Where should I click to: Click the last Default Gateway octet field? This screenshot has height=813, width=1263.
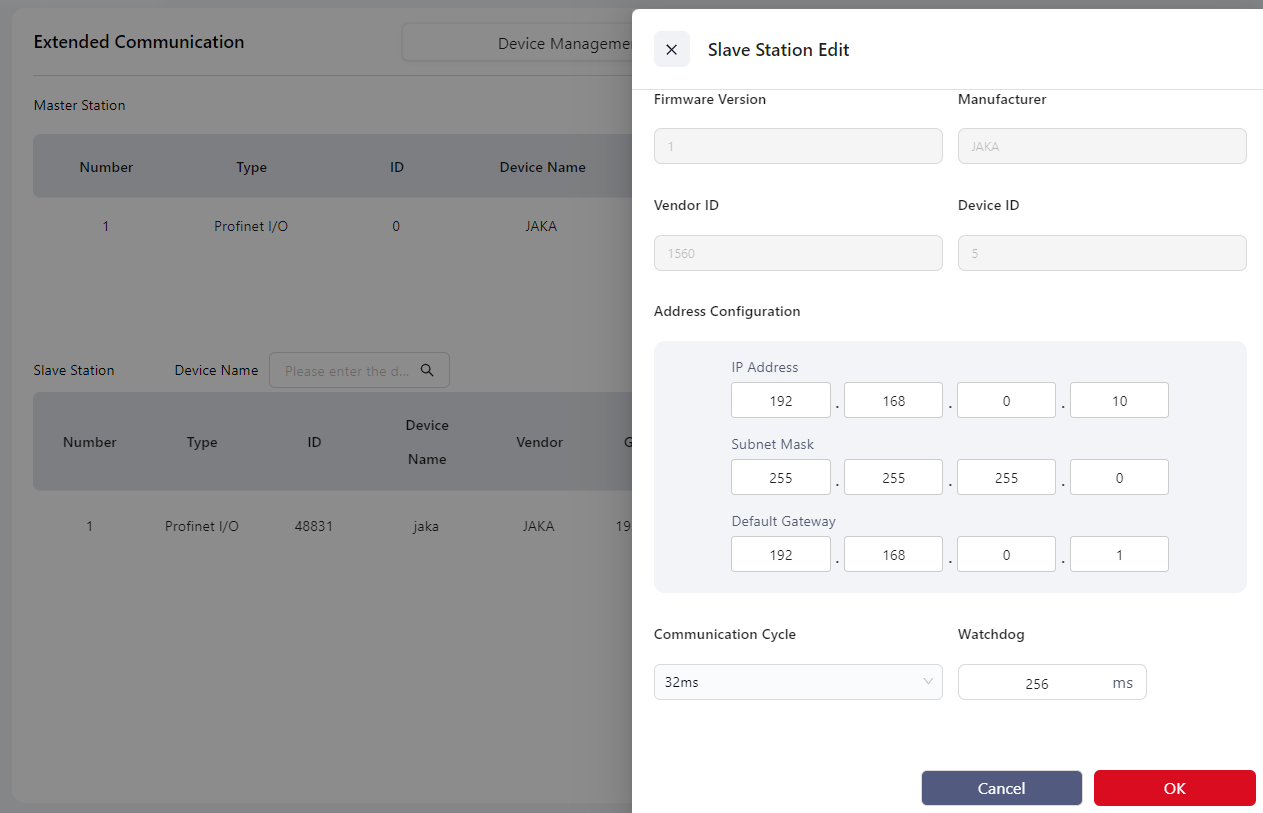click(1118, 555)
